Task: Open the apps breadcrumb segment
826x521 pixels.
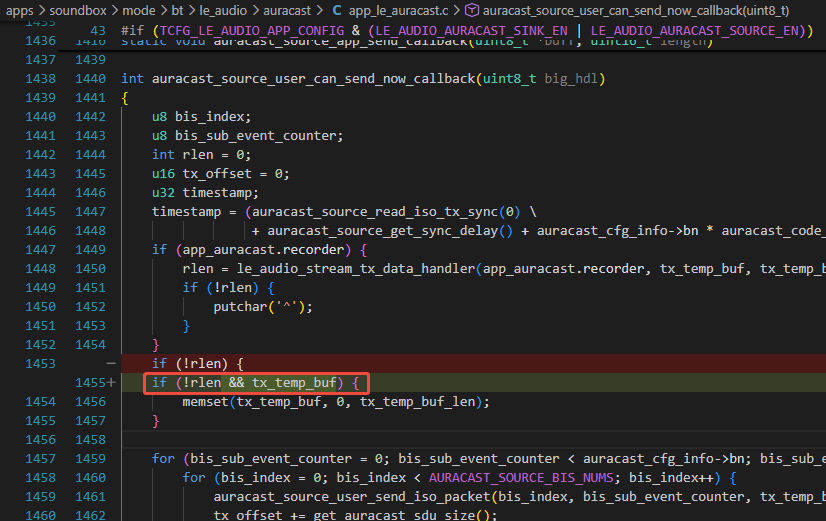Action: point(19,10)
